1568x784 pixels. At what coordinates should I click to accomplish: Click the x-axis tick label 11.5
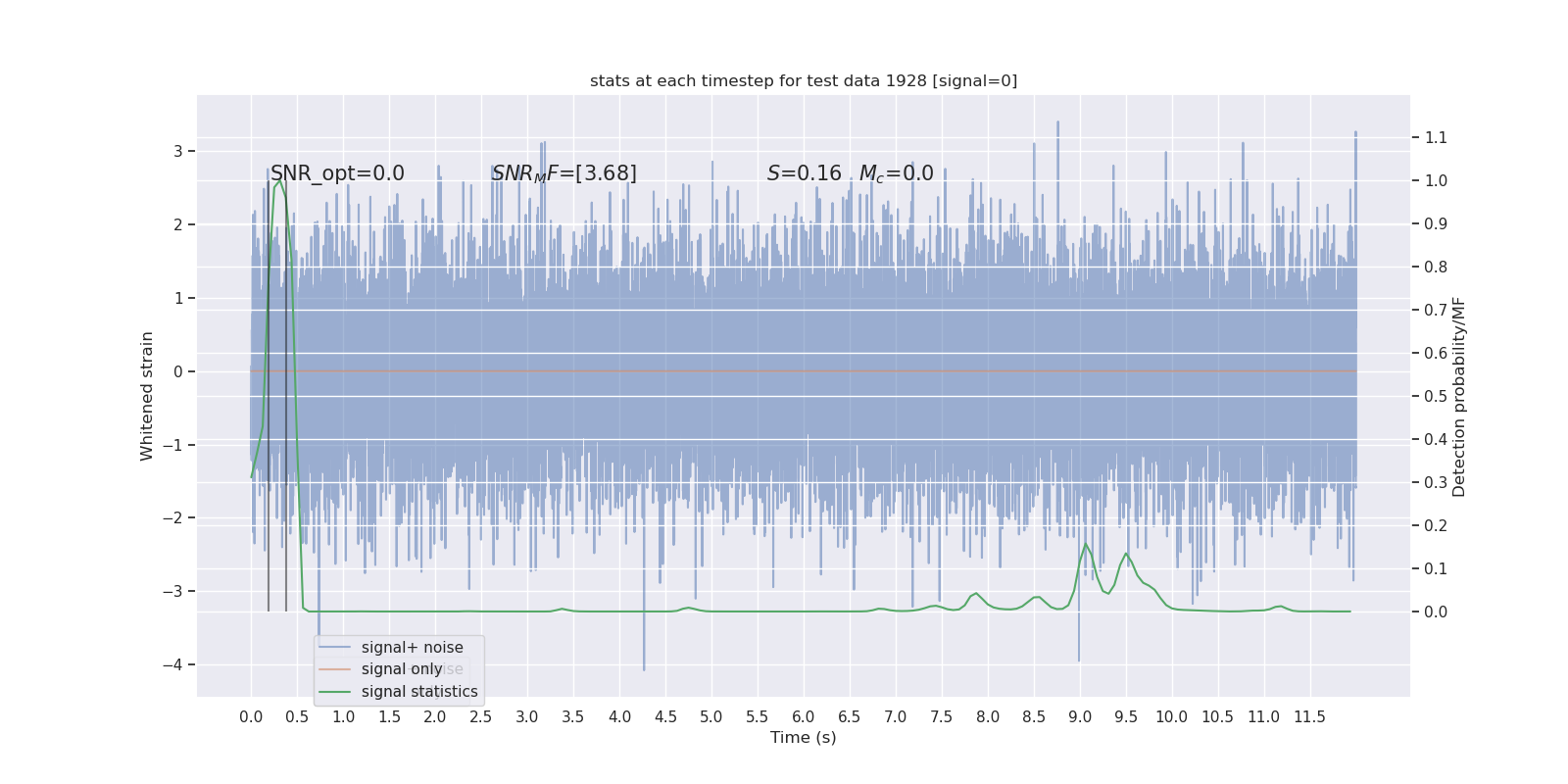point(1310,717)
